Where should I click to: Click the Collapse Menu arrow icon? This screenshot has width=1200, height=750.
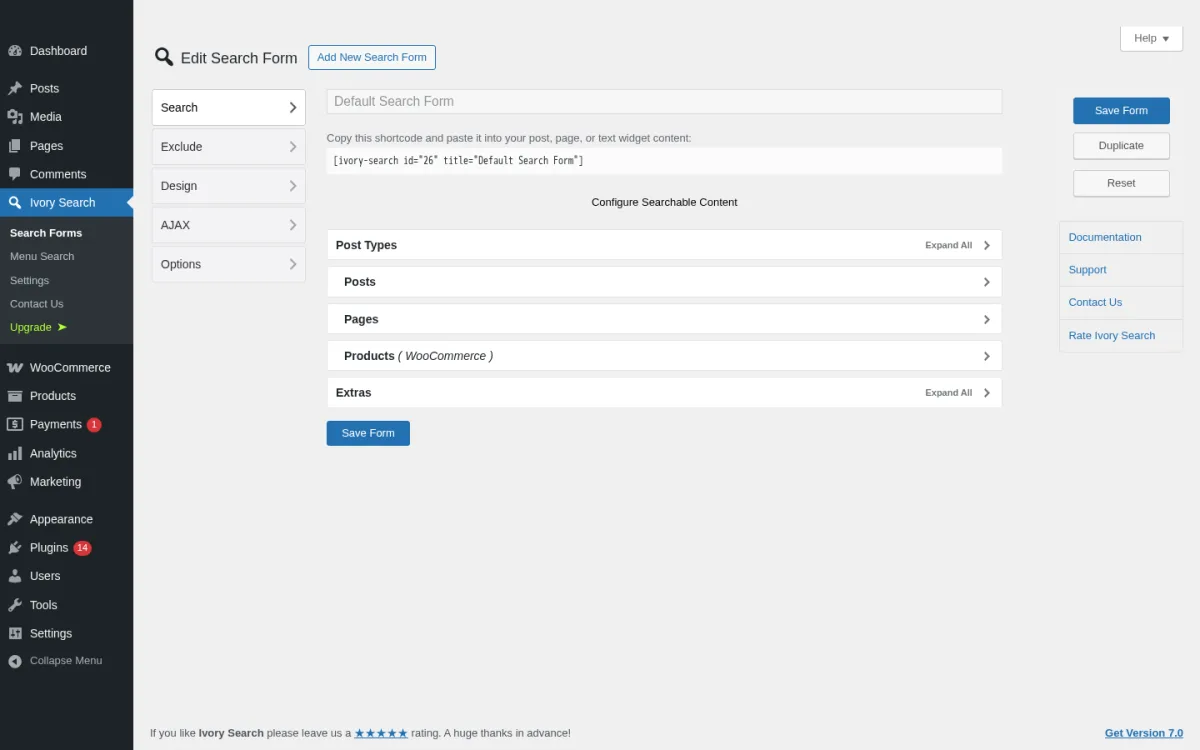click(15, 661)
